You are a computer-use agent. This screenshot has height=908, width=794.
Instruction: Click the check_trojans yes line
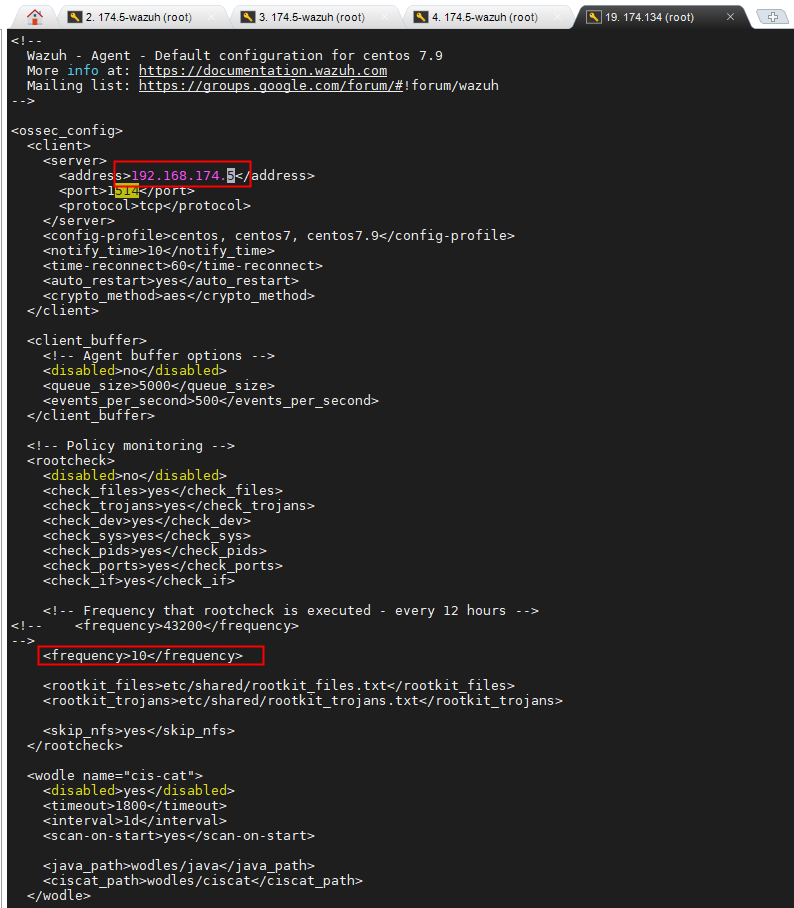tap(179, 506)
